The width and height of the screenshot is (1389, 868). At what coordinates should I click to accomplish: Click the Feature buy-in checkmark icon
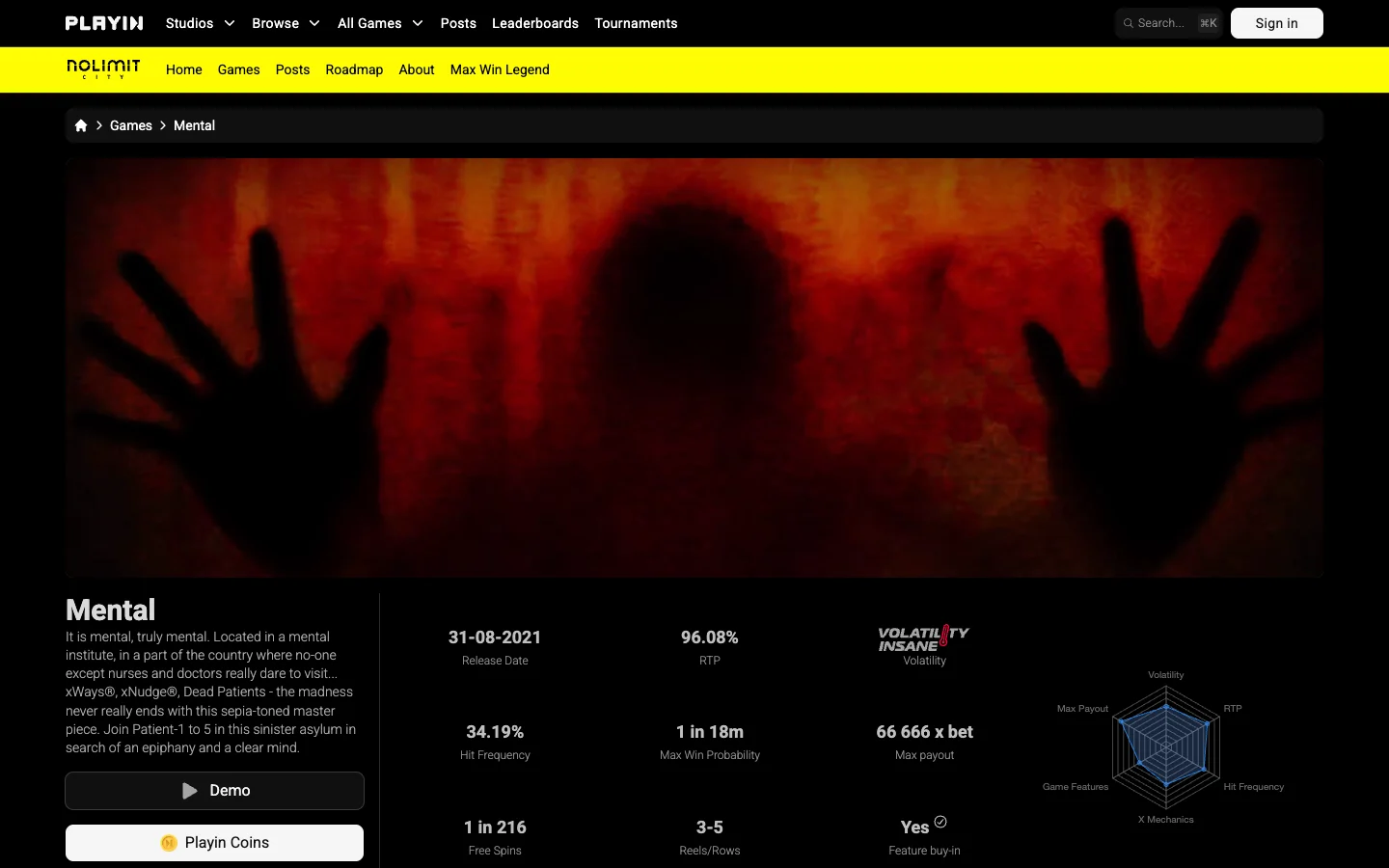coord(940,822)
